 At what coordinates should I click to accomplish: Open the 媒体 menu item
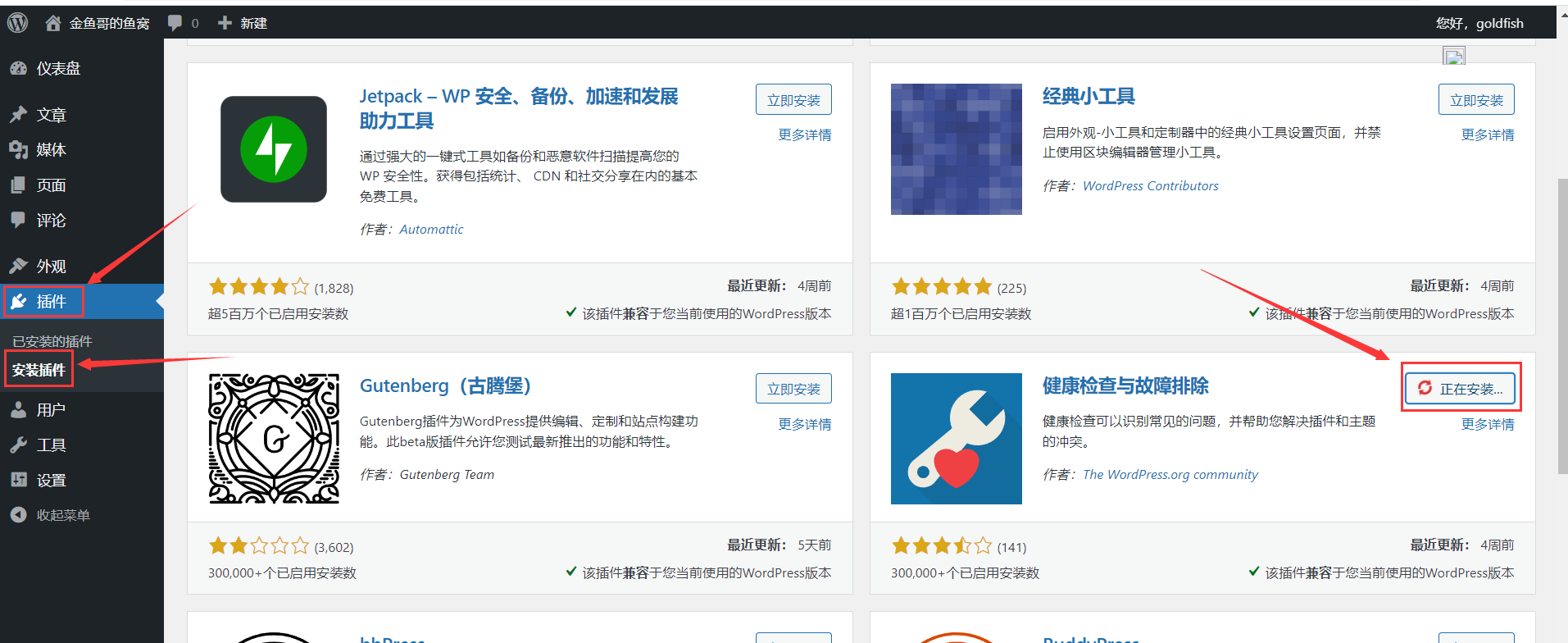click(82, 150)
